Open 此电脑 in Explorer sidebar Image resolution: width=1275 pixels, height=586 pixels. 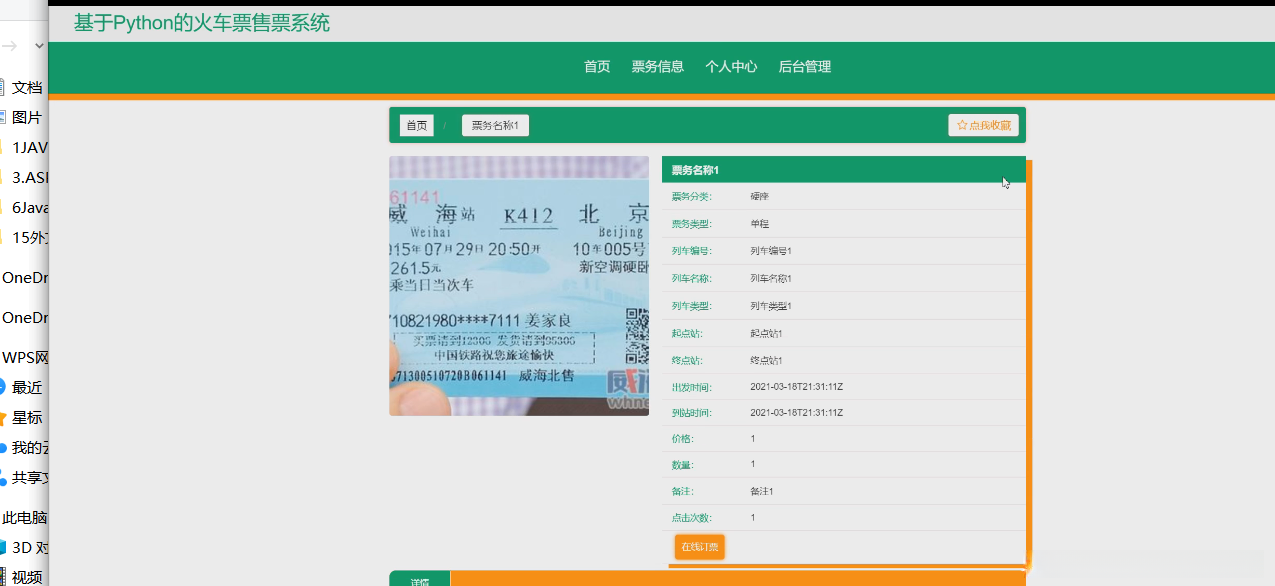24,517
